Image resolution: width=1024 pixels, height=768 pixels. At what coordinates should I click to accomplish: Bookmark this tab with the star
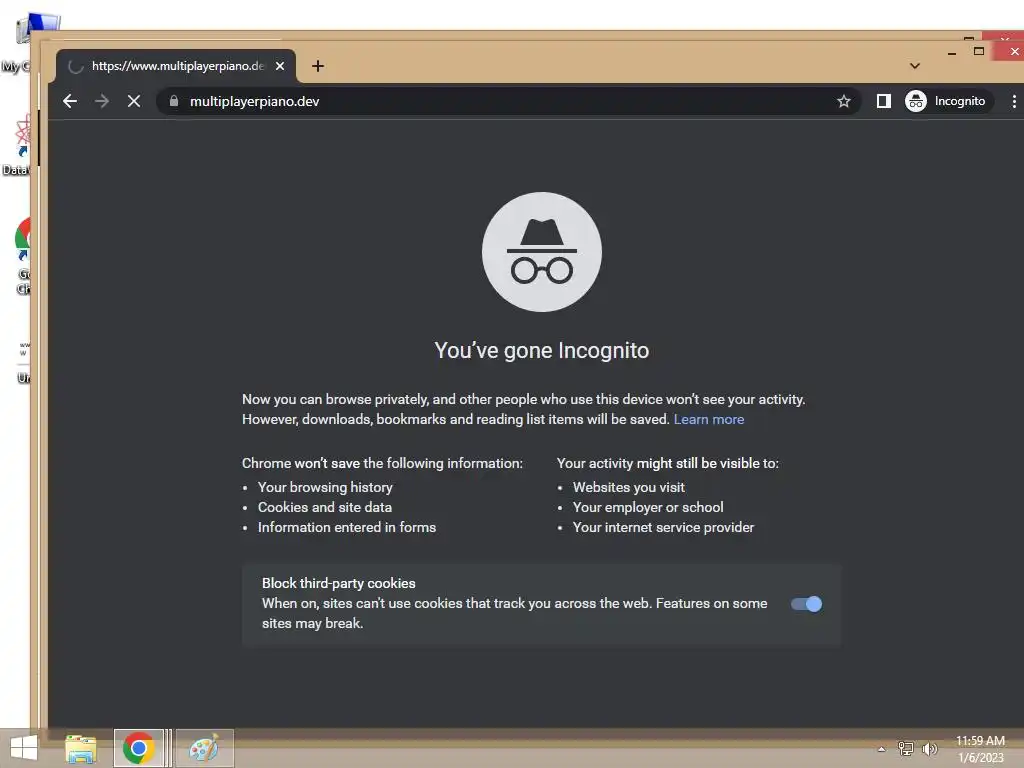[x=844, y=101]
